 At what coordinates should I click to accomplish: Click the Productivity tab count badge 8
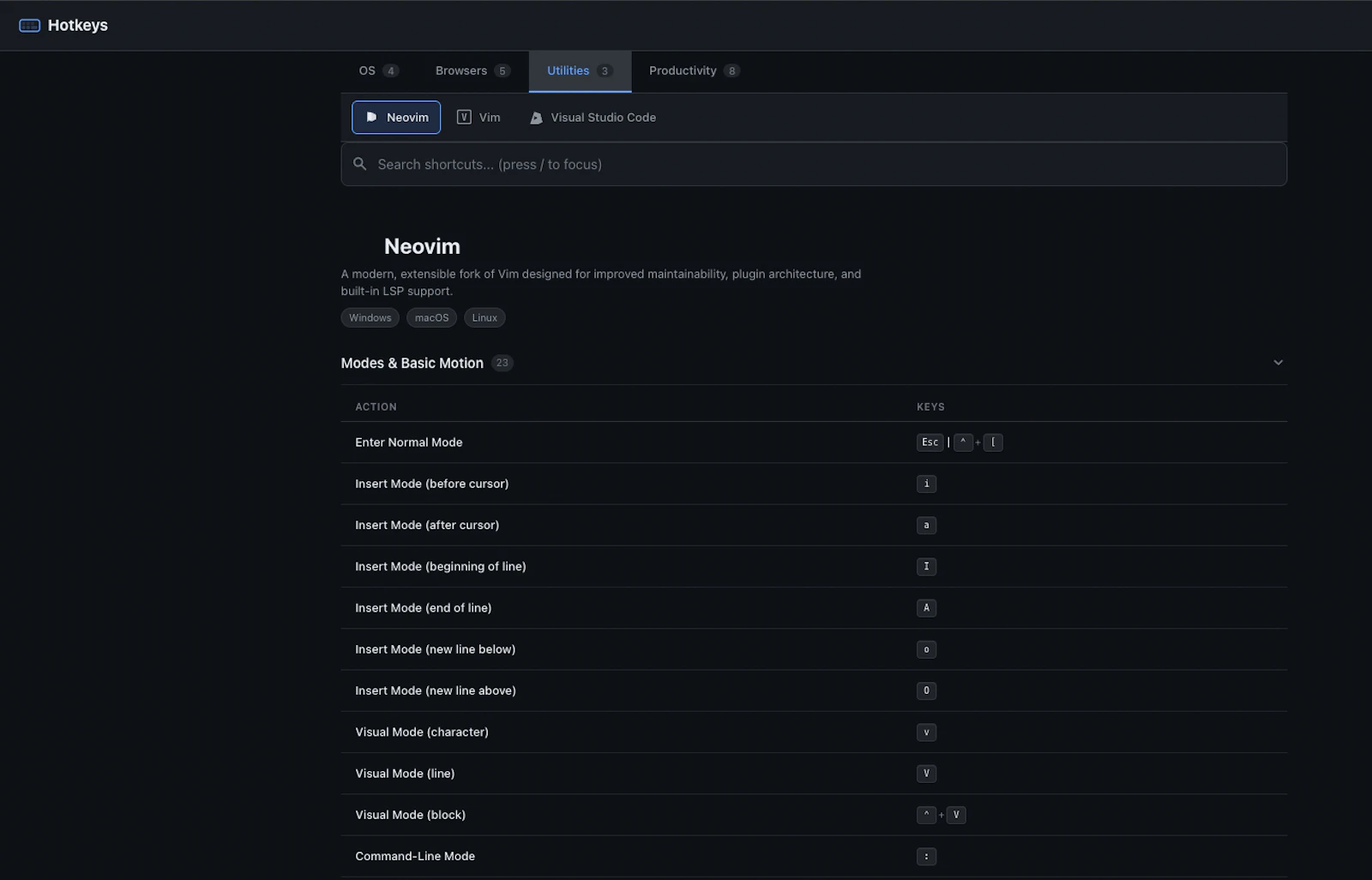click(731, 71)
